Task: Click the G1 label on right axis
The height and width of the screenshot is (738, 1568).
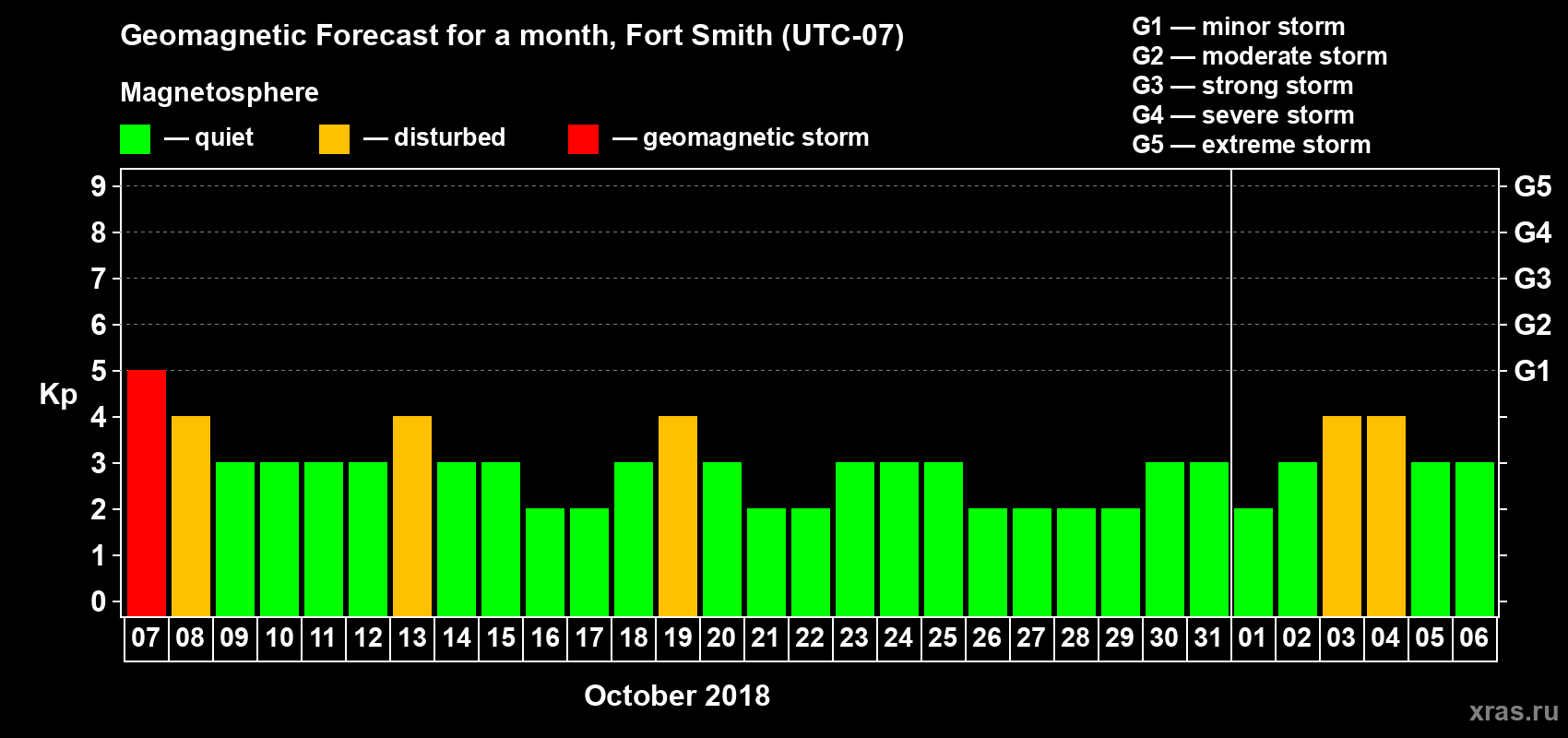Action: click(1532, 371)
